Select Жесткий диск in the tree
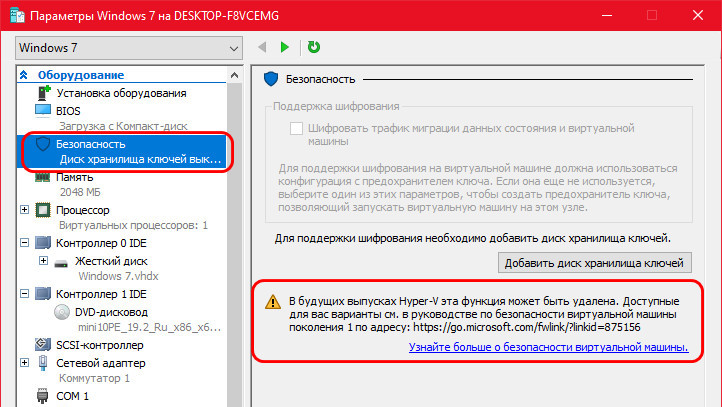 tap(111, 261)
